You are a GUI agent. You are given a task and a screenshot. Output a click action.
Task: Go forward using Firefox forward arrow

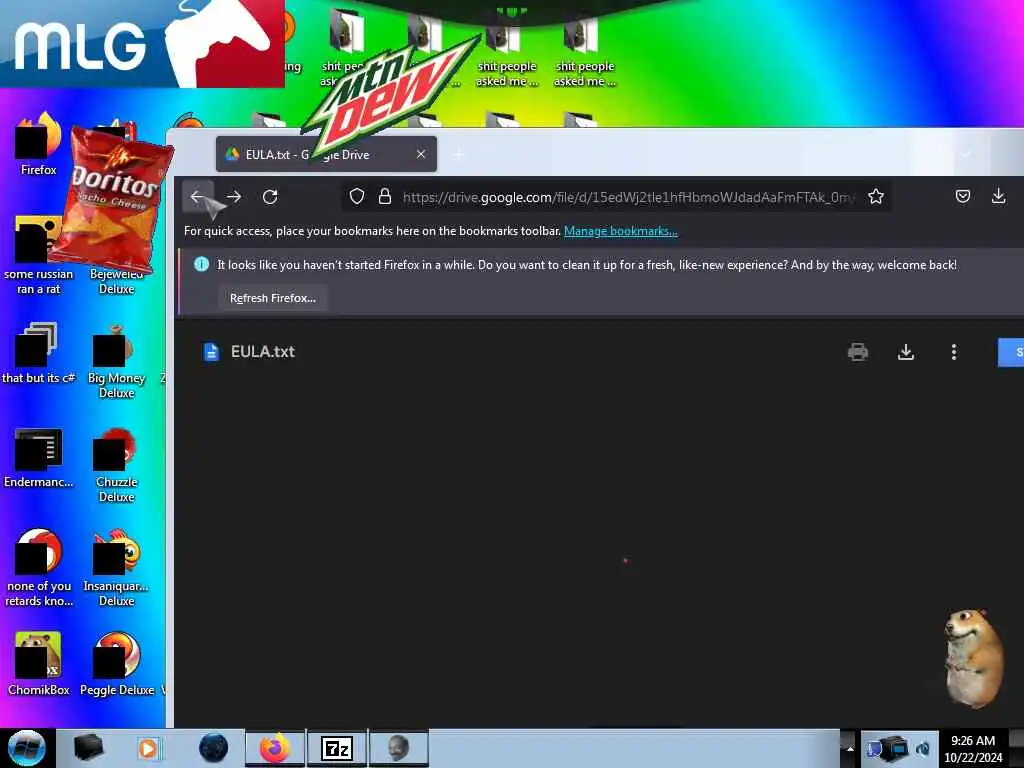pyautogui.click(x=234, y=197)
